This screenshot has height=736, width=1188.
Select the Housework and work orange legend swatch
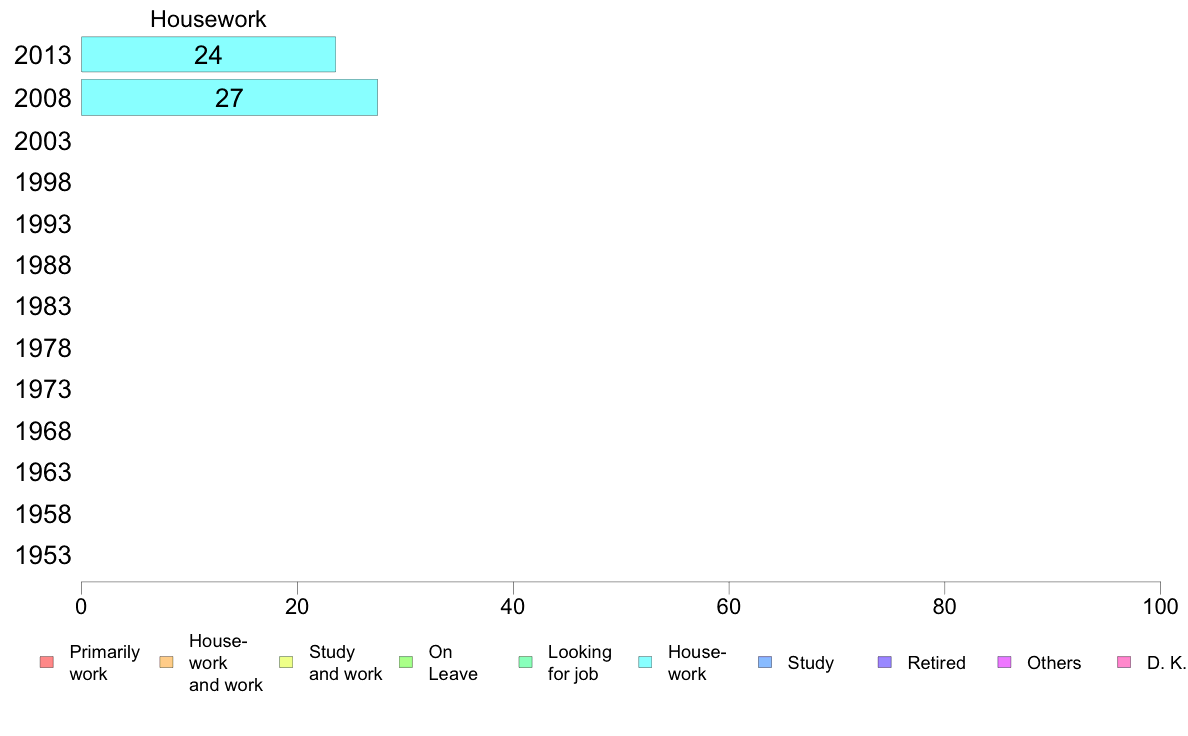tap(167, 662)
